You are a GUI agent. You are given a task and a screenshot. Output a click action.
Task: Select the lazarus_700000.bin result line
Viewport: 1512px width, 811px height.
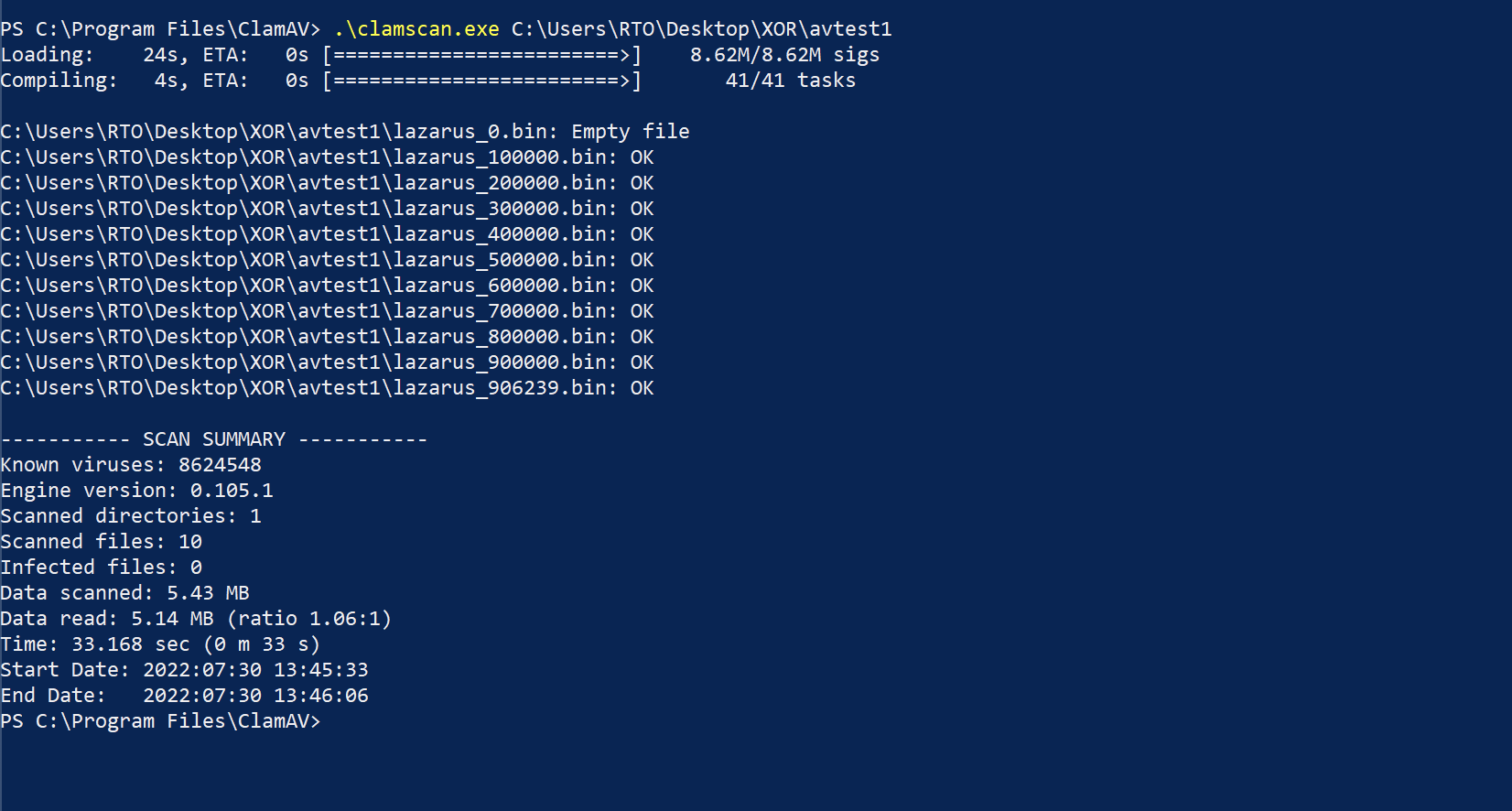coord(328,311)
